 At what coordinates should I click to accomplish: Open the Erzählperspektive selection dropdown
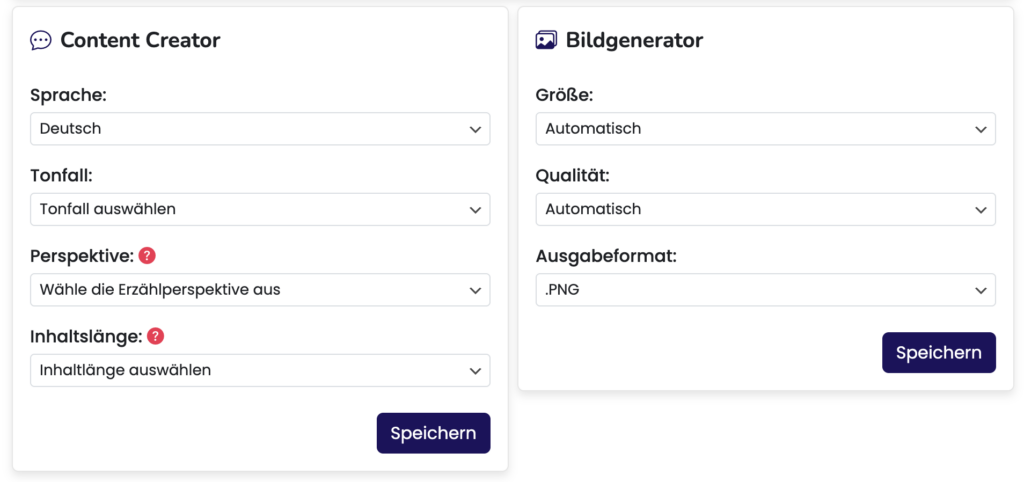click(260, 290)
